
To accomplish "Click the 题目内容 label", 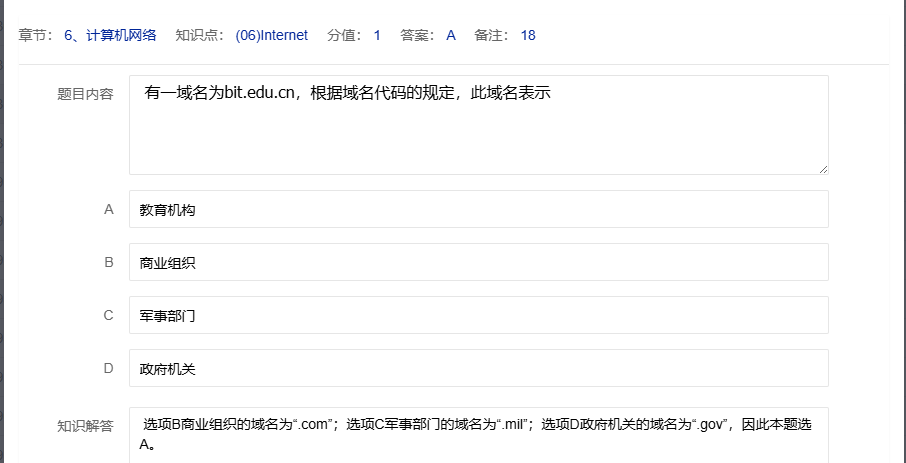I will tap(85, 94).
